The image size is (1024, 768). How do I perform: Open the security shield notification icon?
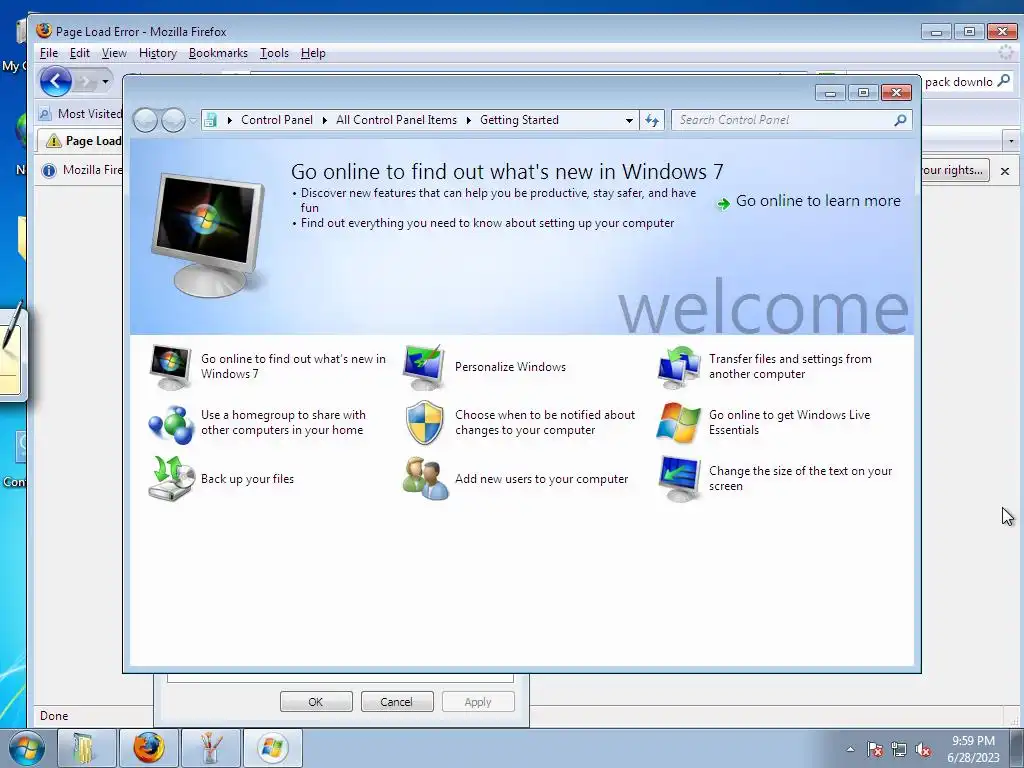pyautogui.click(x=424, y=423)
